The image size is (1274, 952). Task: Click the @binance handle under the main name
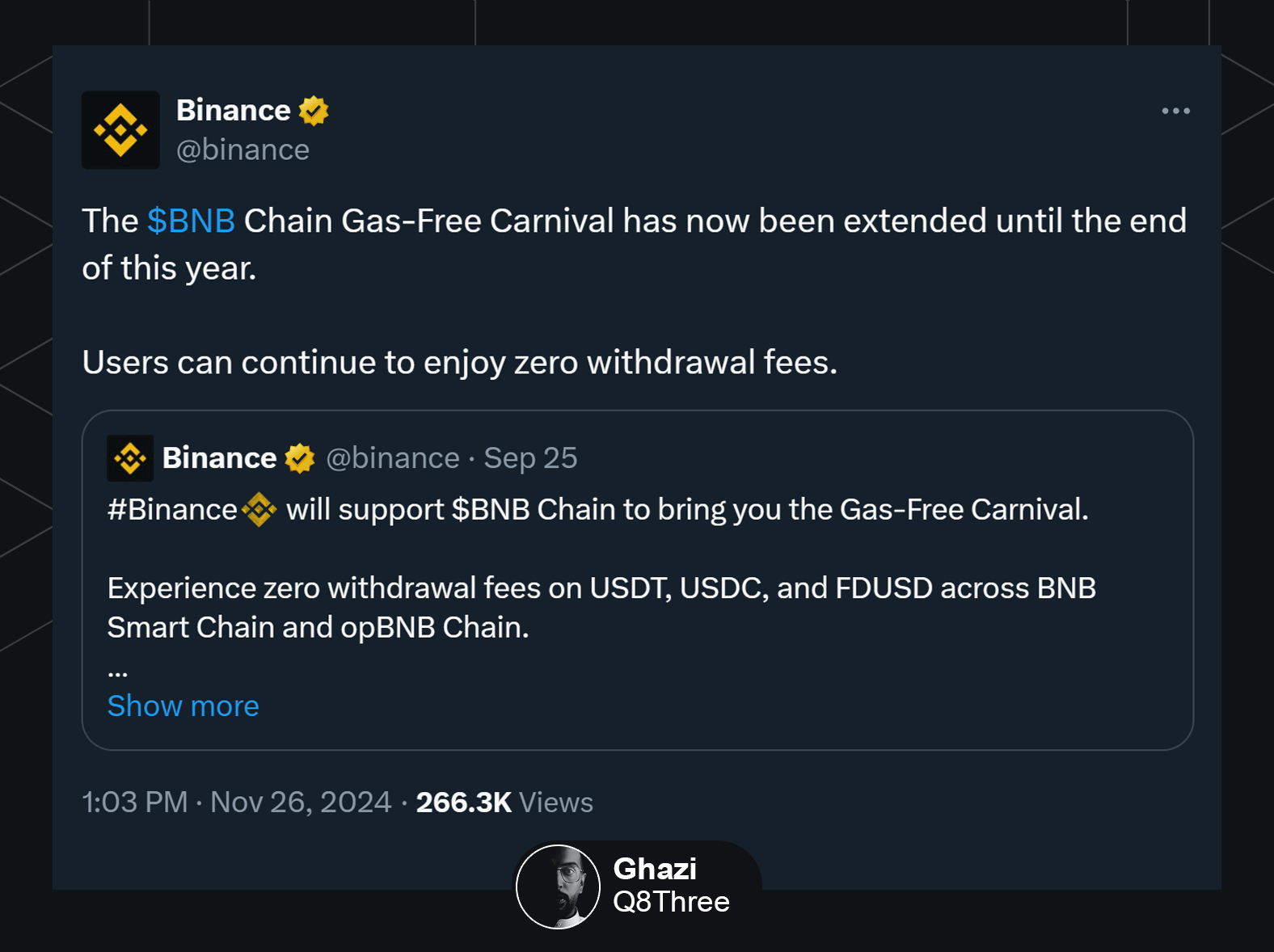(x=243, y=150)
